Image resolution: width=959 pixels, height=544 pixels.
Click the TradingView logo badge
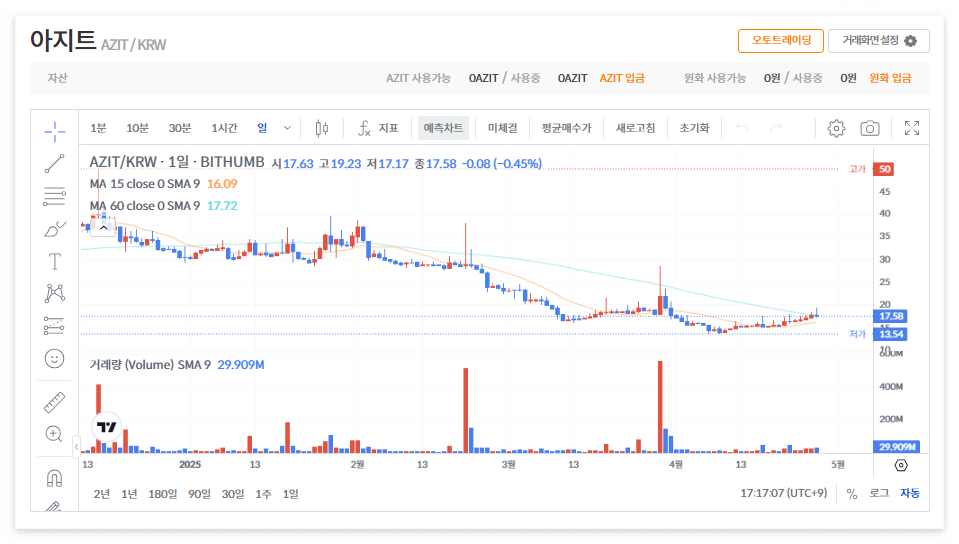pos(106,427)
